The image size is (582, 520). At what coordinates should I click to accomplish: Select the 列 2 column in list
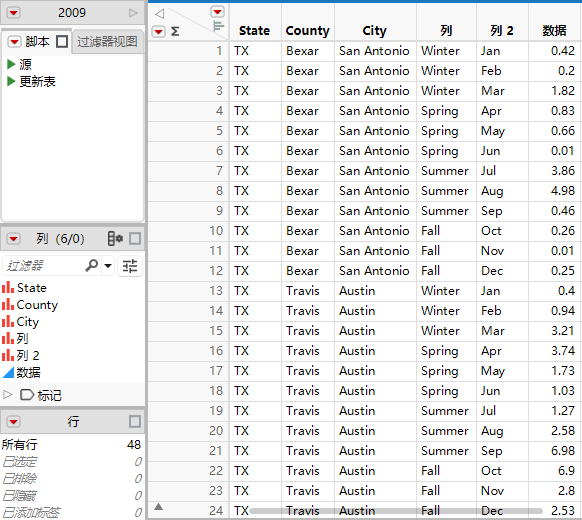click(28, 356)
